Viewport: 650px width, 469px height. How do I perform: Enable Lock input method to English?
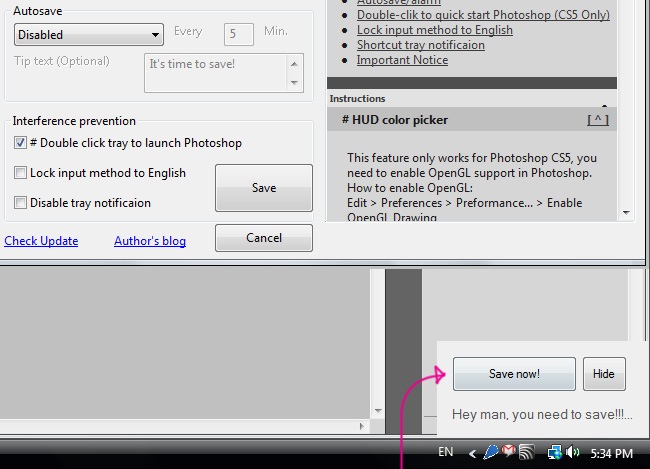click(x=21, y=173)
